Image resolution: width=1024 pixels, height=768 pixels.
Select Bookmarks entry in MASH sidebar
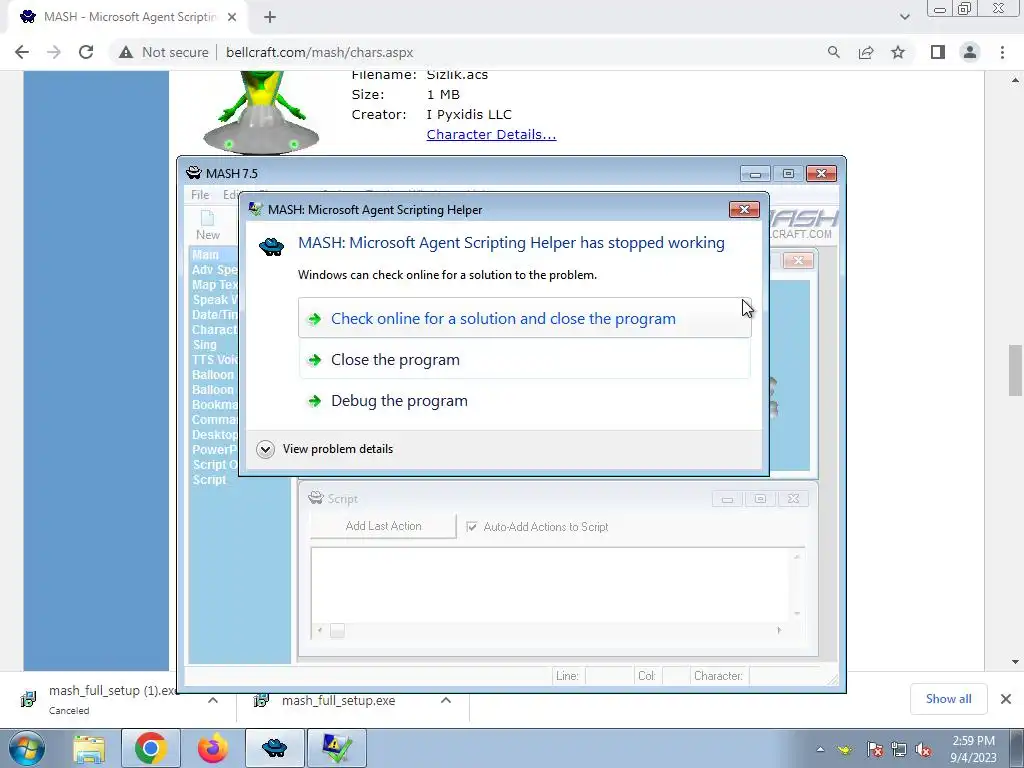point(215,405)
